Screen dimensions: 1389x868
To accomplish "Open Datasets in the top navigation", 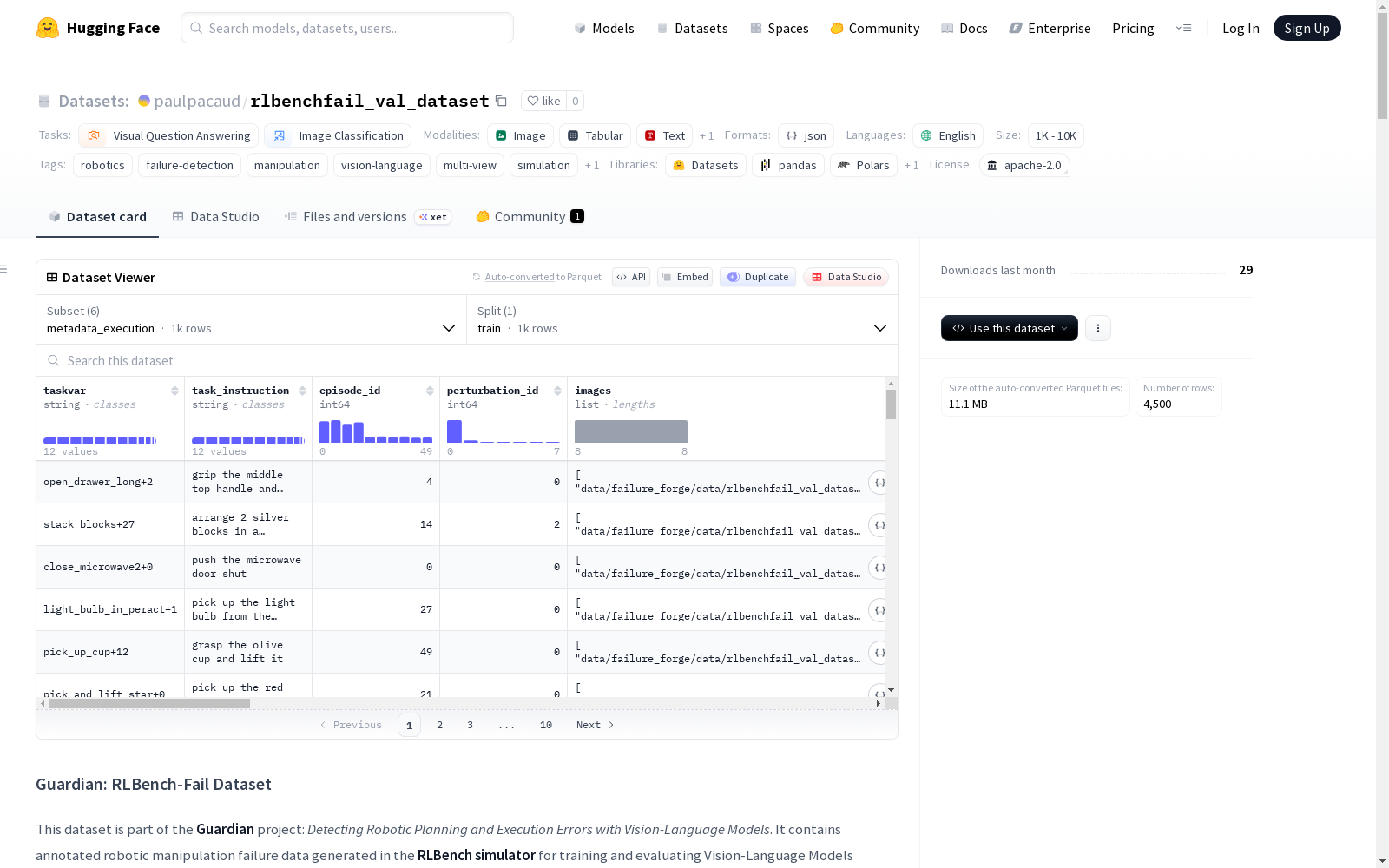I will [692, 28].
